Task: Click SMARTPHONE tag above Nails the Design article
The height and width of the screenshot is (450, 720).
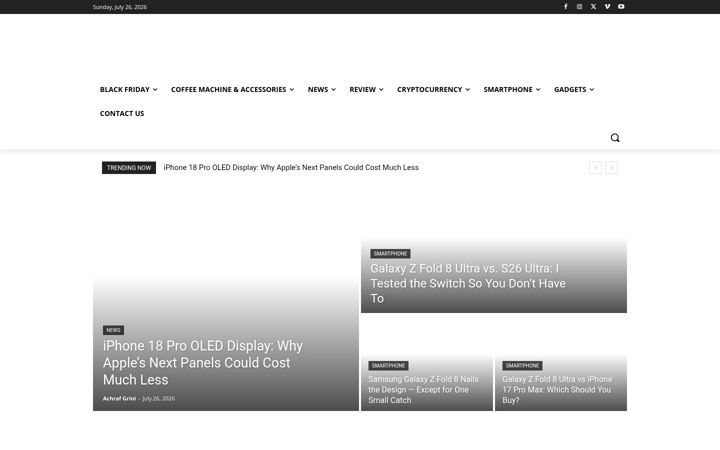Action: (388, 366)
